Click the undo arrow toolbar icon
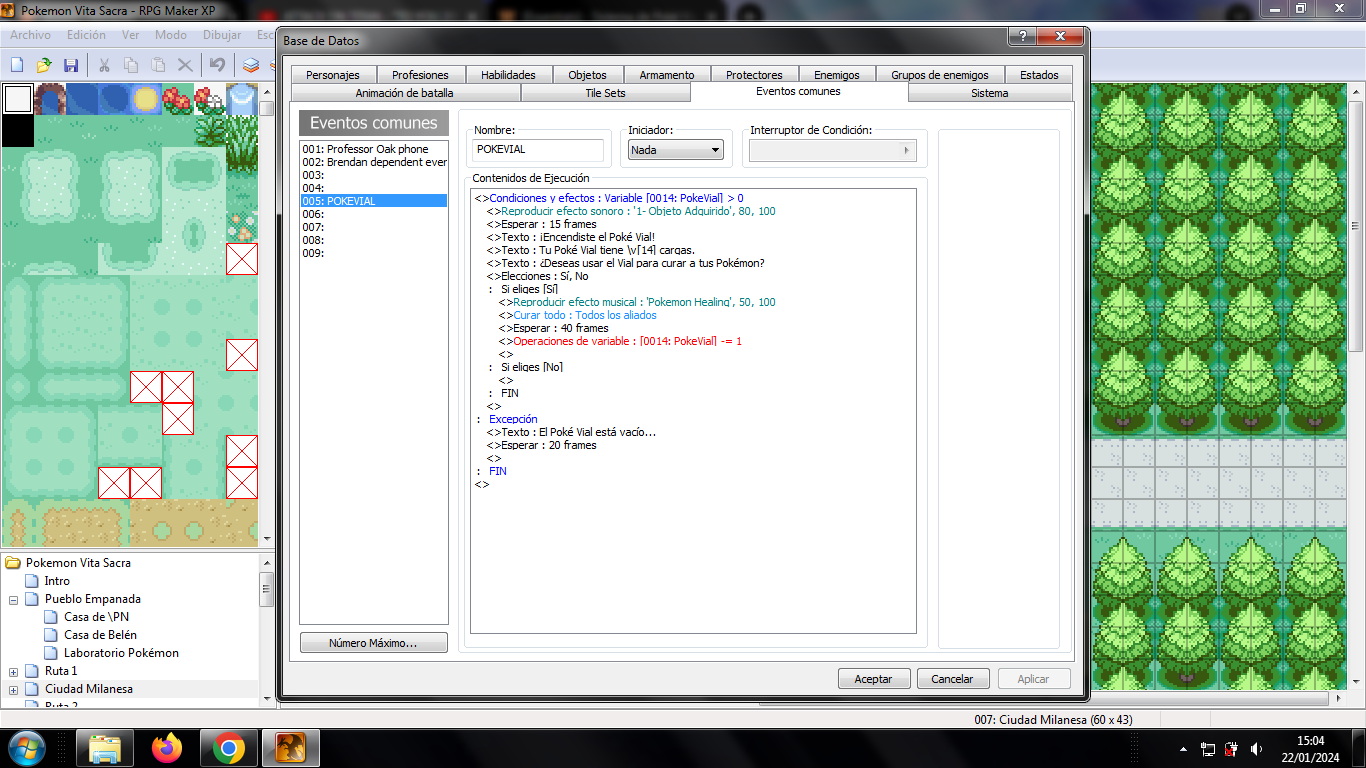Image resolution: width=1366 pixels, height=768 pixels. (x=217, y=65)
